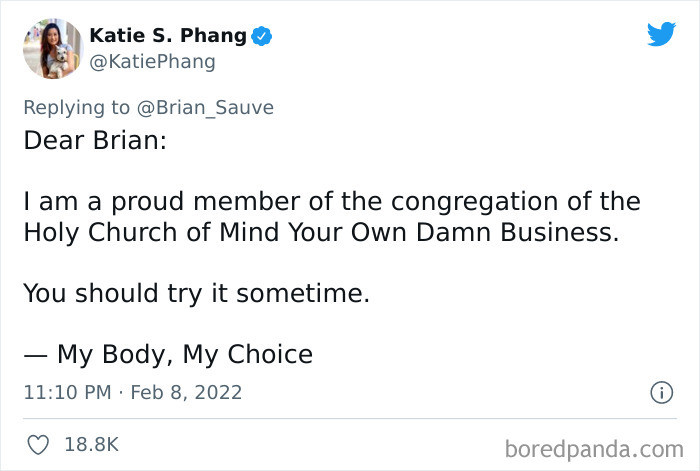Click the blue Twitter bird logo
700x471 pixels.
coord(661,34)
